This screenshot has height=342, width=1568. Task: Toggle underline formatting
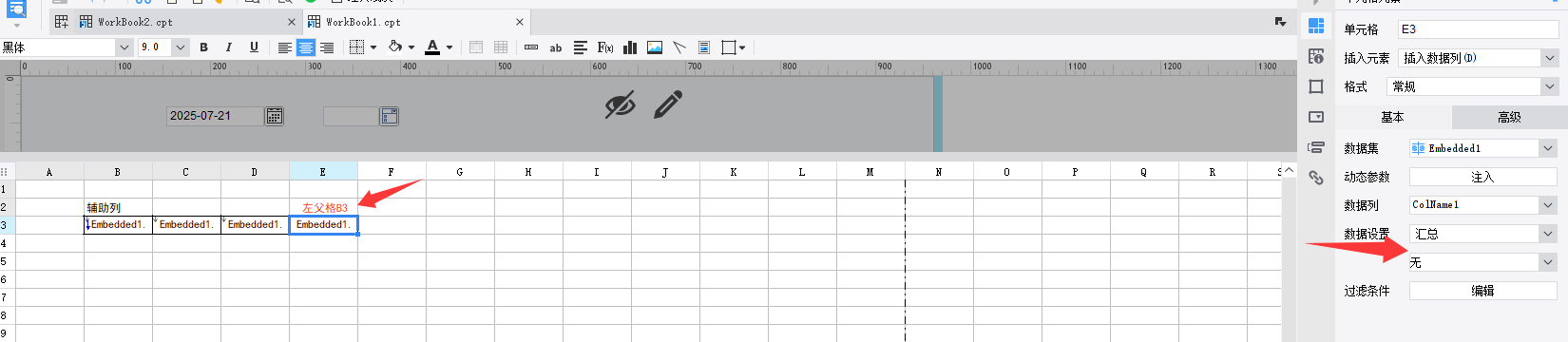point(254,47)
